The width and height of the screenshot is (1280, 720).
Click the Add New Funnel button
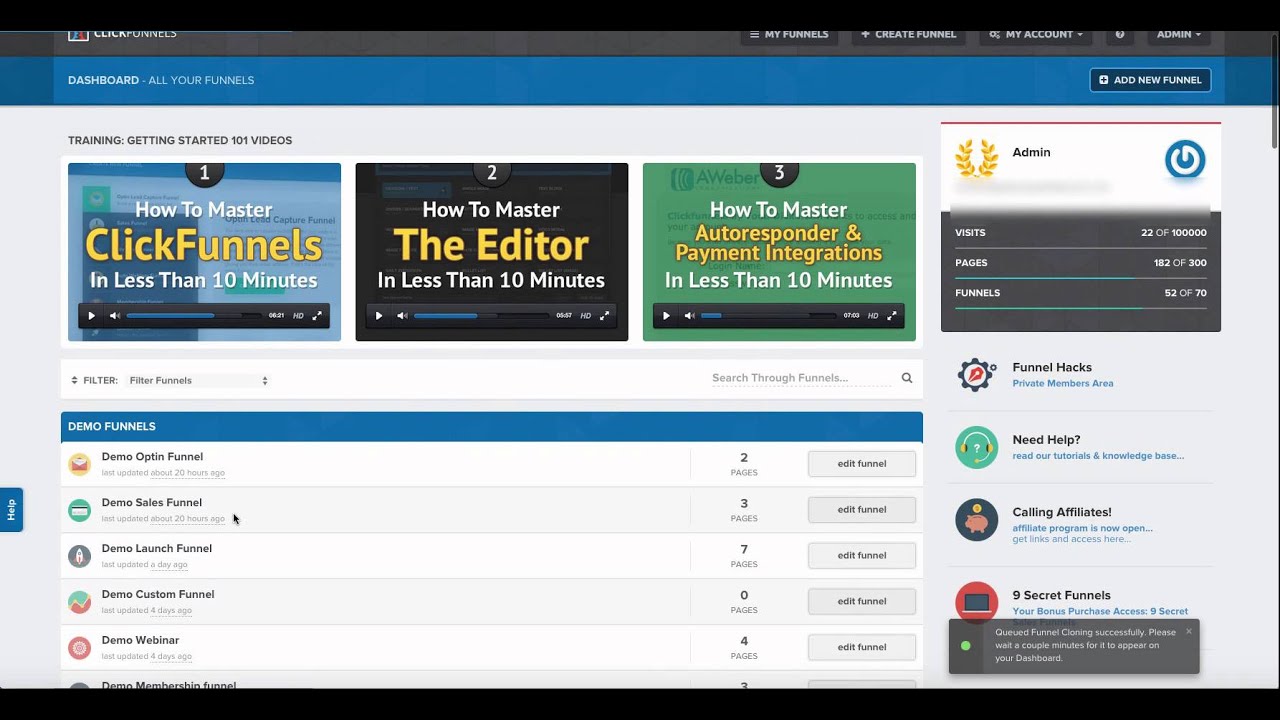click(x=1150, y=80)
